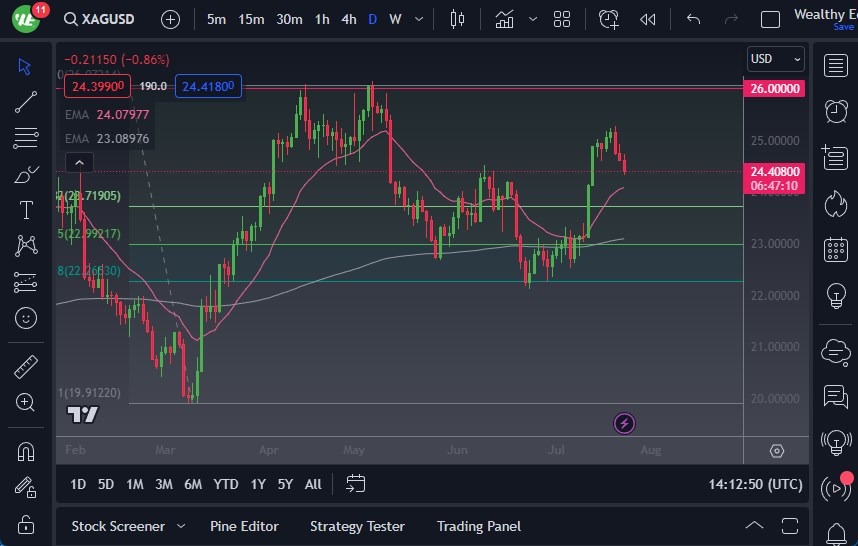
Task: Open the Pine Editor tab
Action: (244, 526)
